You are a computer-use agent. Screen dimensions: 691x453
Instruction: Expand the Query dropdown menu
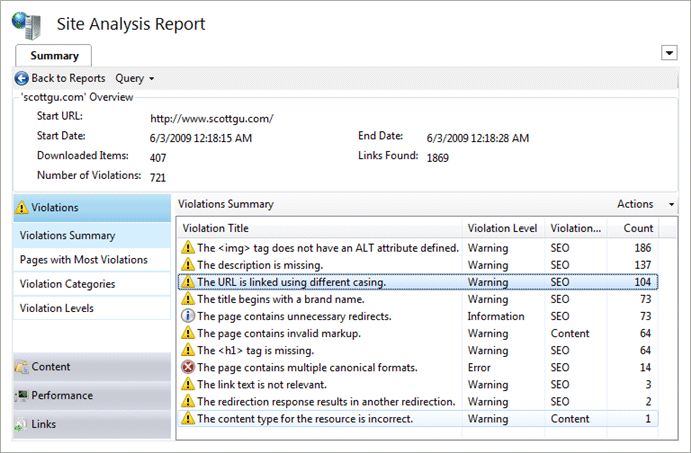(134, 78)
